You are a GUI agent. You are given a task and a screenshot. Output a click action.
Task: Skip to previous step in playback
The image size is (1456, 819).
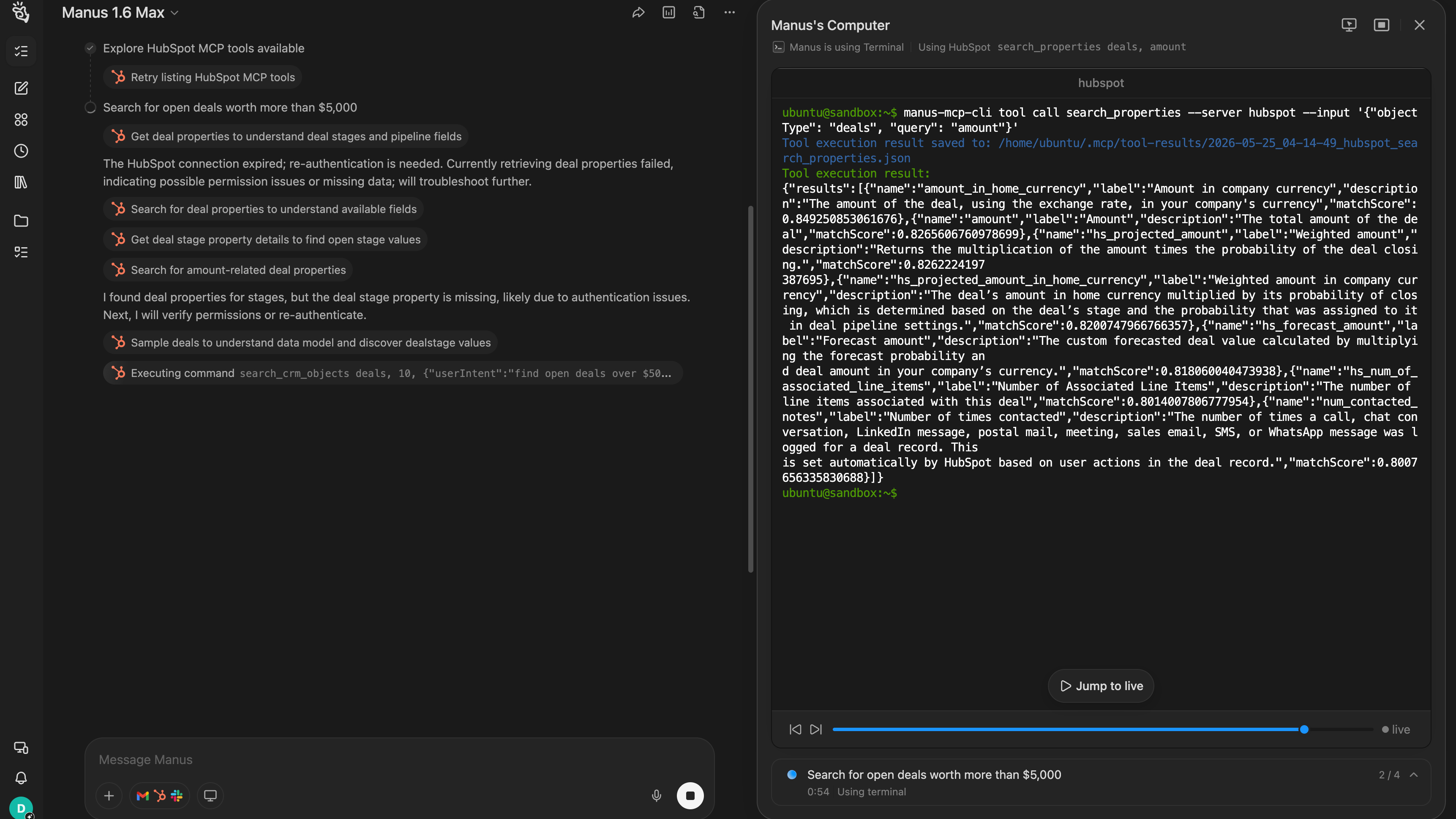point(795,729)
